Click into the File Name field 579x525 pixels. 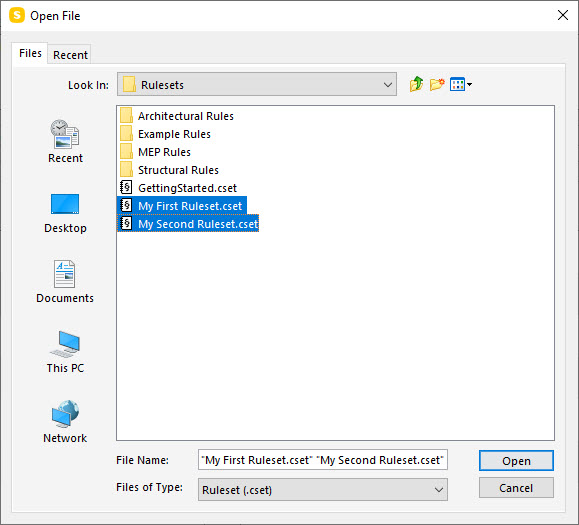click(323, 460)
